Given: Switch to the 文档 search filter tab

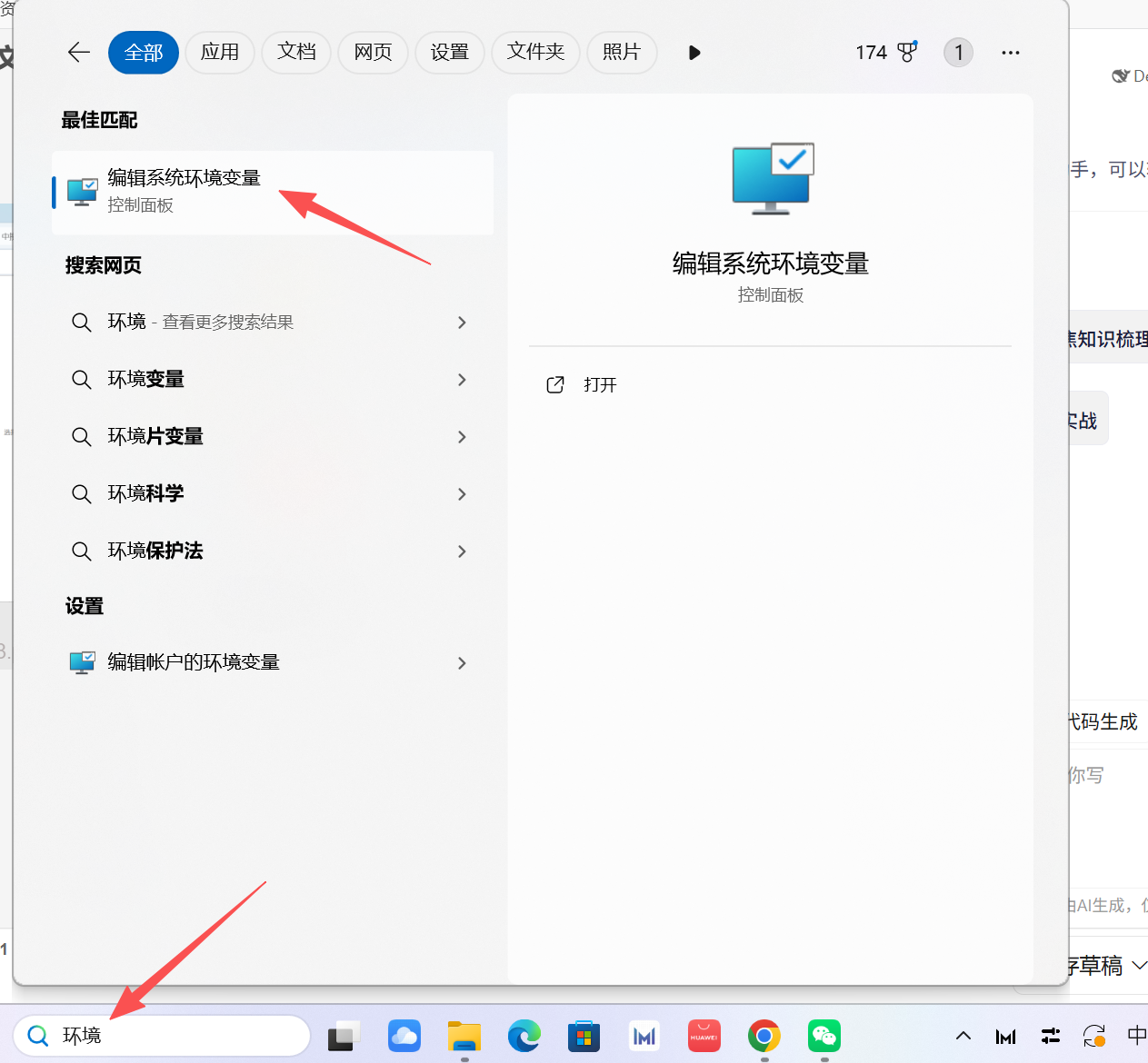Looking at the screenshot, I should [295, 52].
